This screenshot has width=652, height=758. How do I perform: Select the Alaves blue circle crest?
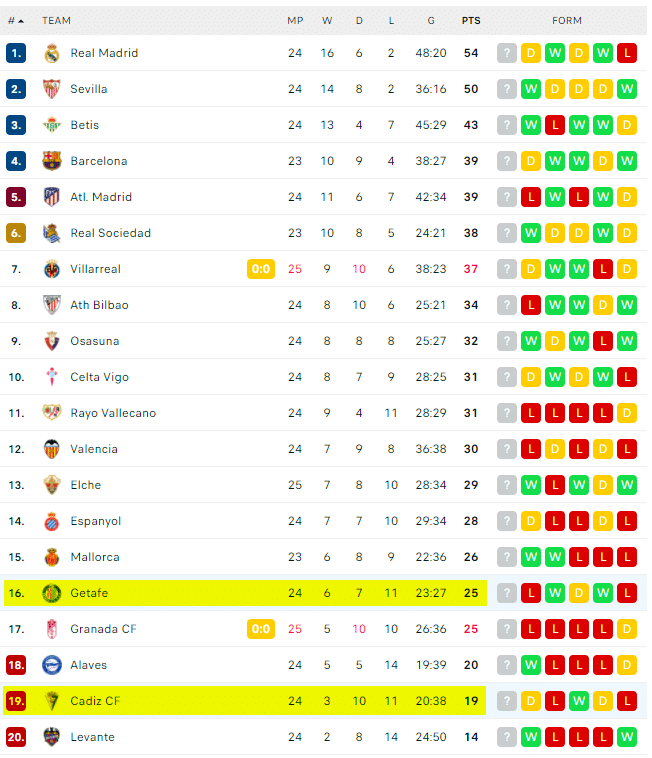point(52,665)
